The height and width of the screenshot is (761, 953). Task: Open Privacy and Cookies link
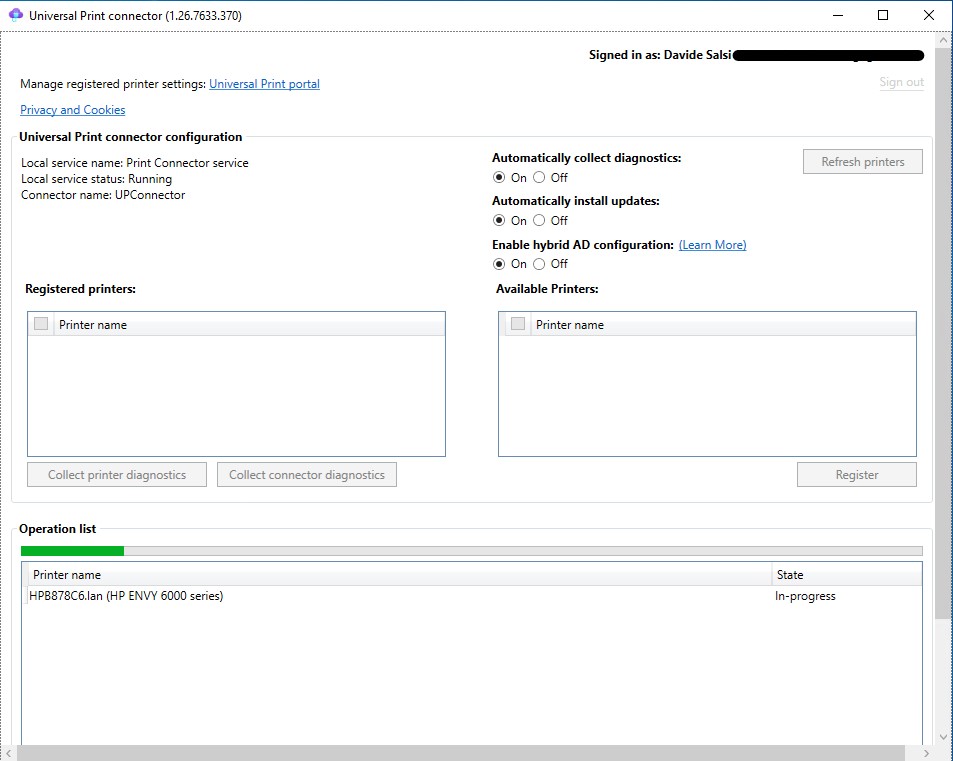(72, 110)
